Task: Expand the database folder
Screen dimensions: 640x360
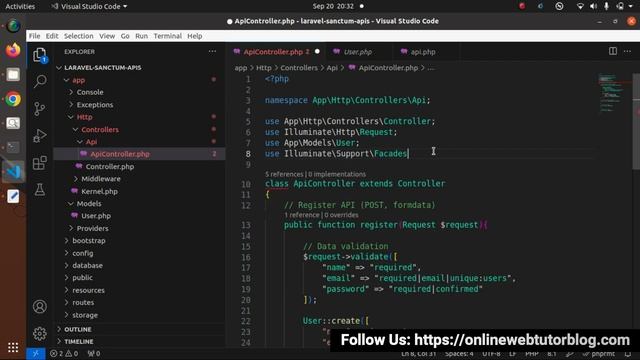Action: tap(87, 266)
